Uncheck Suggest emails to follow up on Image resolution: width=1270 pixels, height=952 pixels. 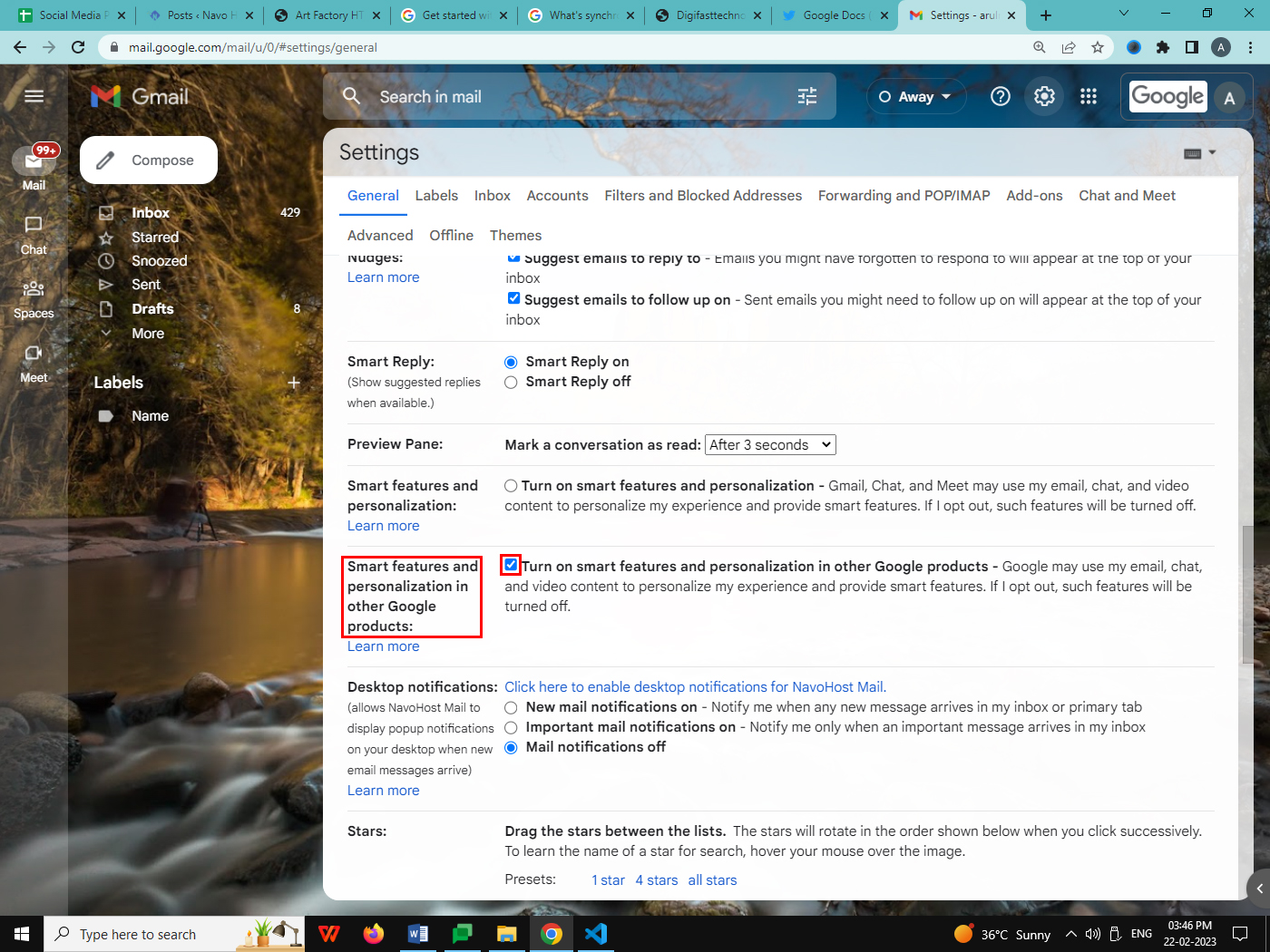pyautogui.click(x=513, y=297)
